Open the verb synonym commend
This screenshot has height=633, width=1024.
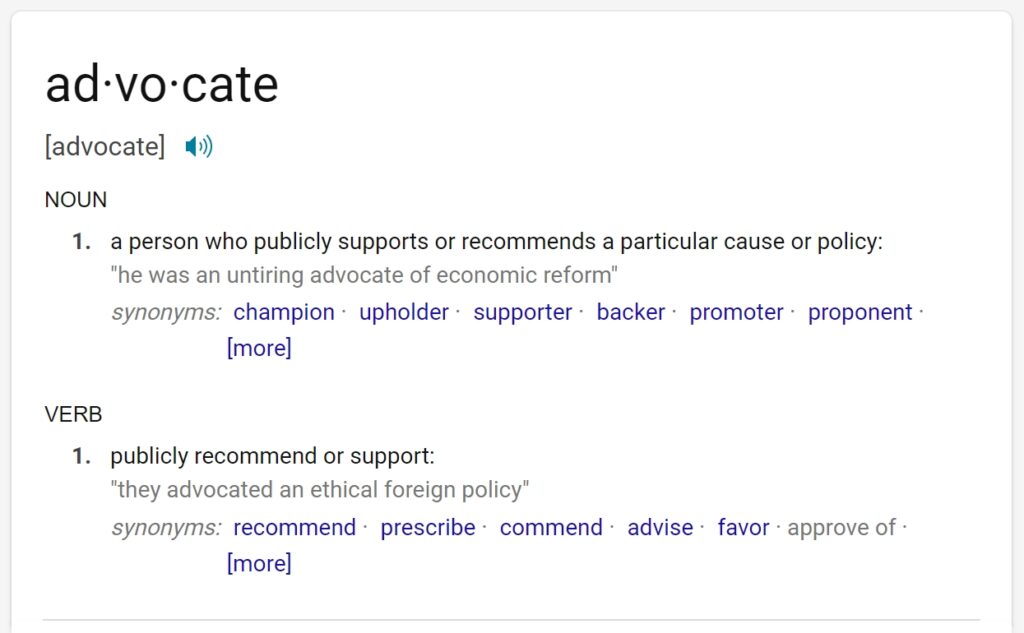(x=551, y=527)
